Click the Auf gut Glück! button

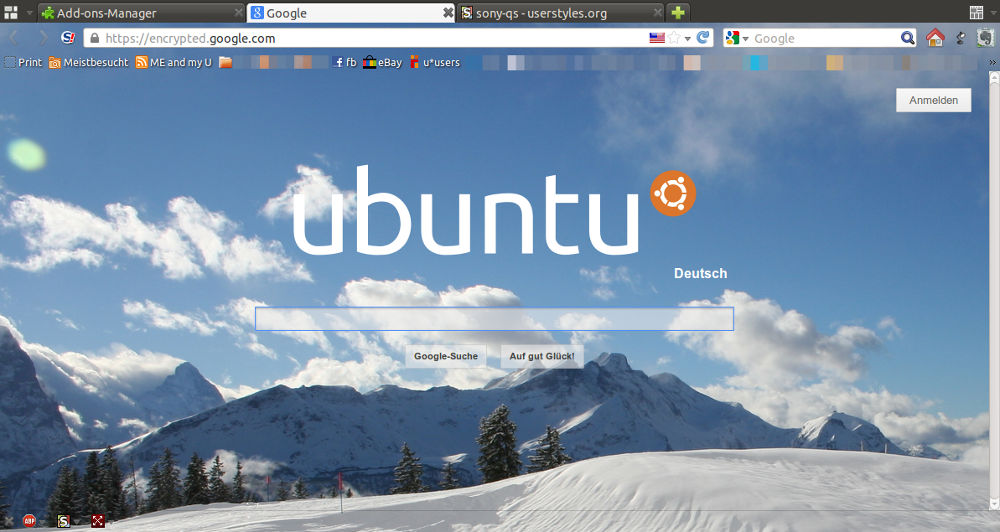tap(542, 356)
